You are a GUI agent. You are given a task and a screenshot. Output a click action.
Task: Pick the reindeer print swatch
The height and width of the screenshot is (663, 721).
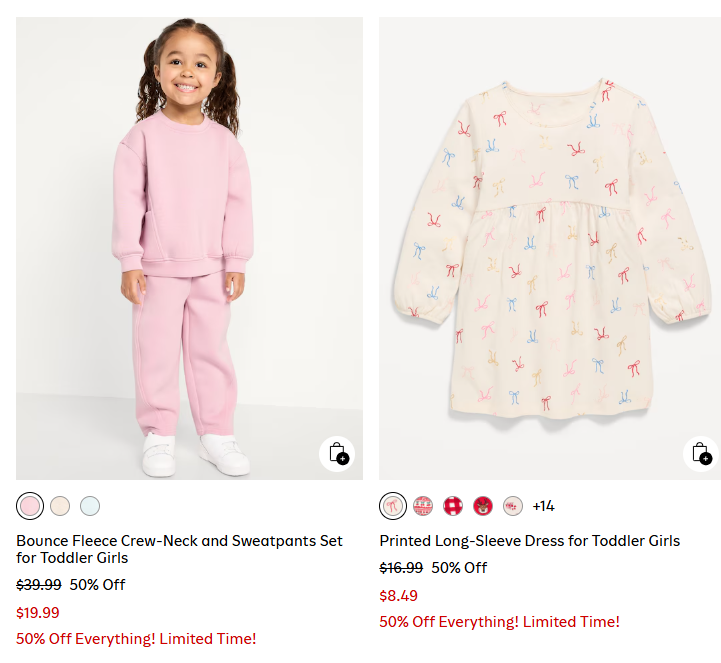pos(483,505)
